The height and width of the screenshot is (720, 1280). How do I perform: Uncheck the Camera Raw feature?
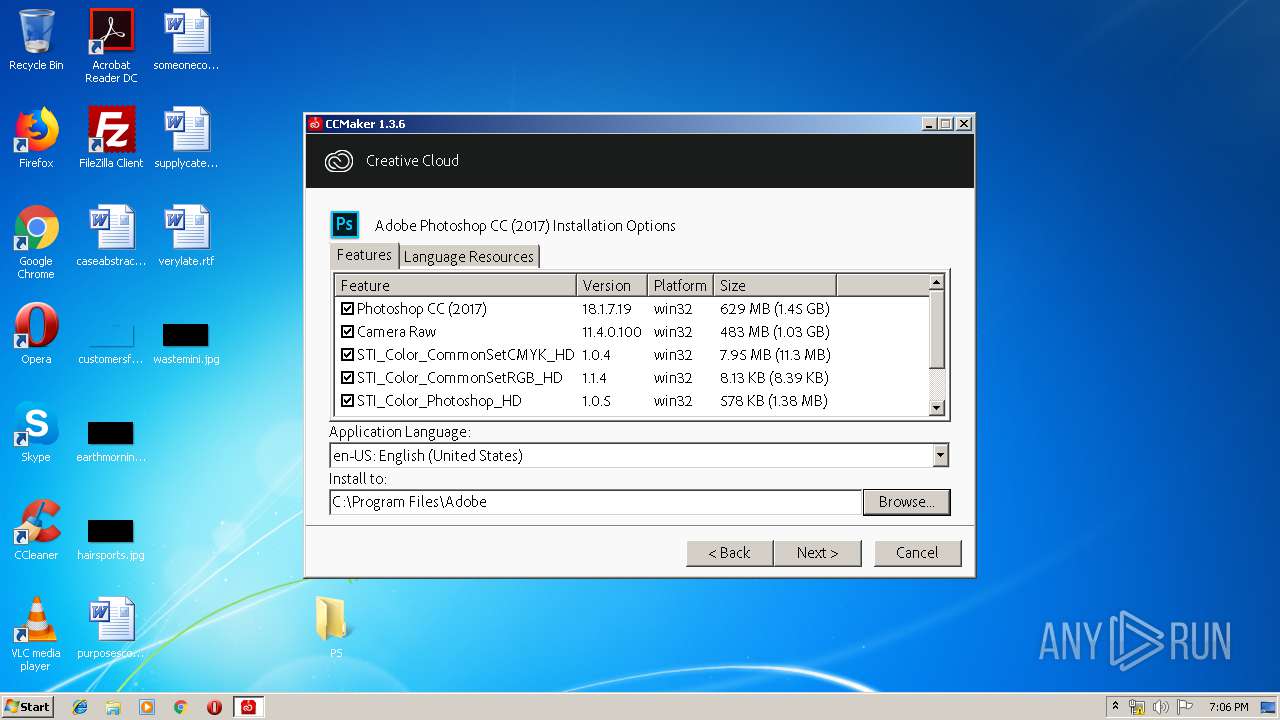pyautogui.click(x=347, y=332)
